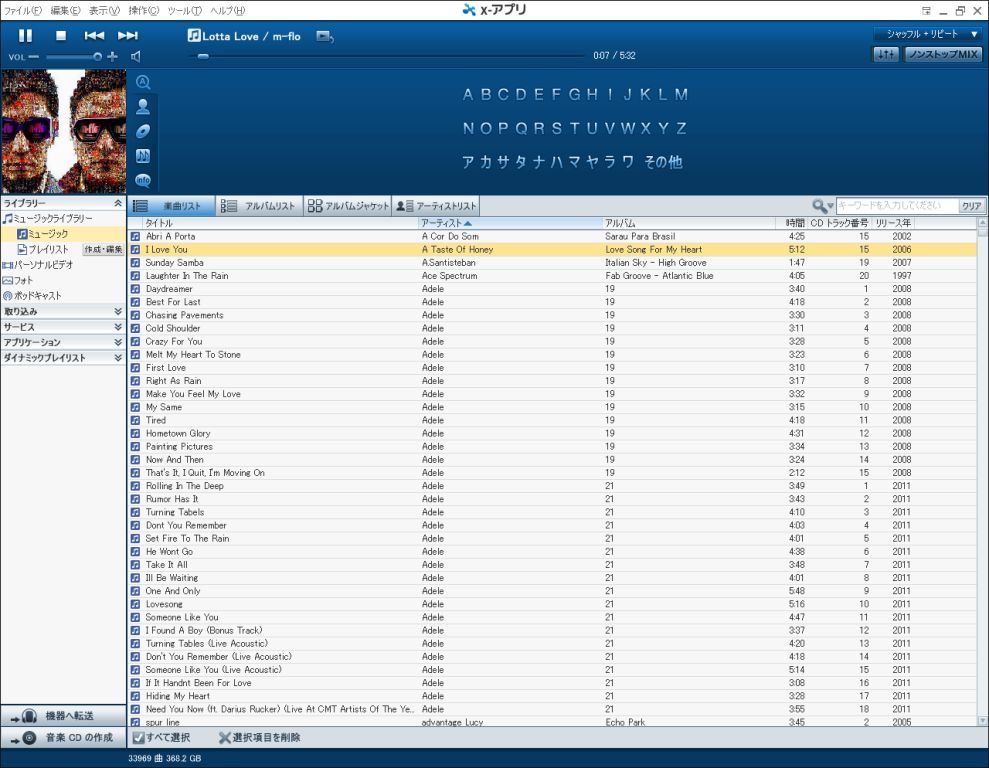
Task: Seek within the playback progress bar
Action: point(388,56)
